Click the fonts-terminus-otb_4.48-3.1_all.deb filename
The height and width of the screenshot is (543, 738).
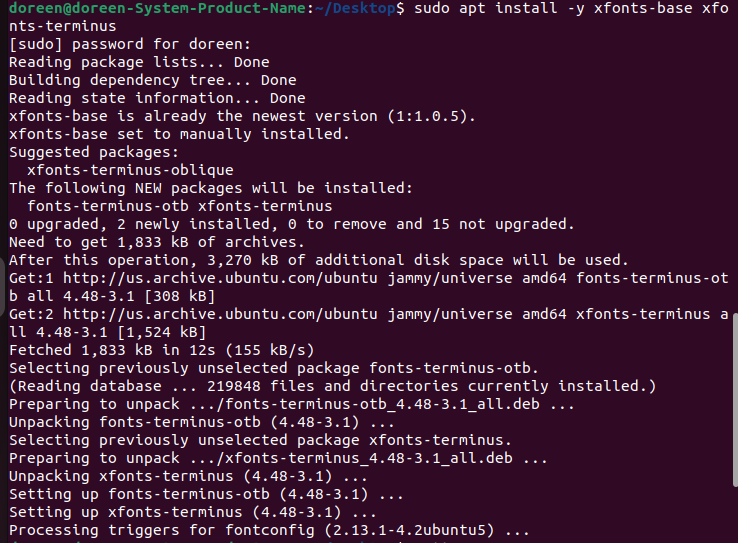tap(378, 404)
